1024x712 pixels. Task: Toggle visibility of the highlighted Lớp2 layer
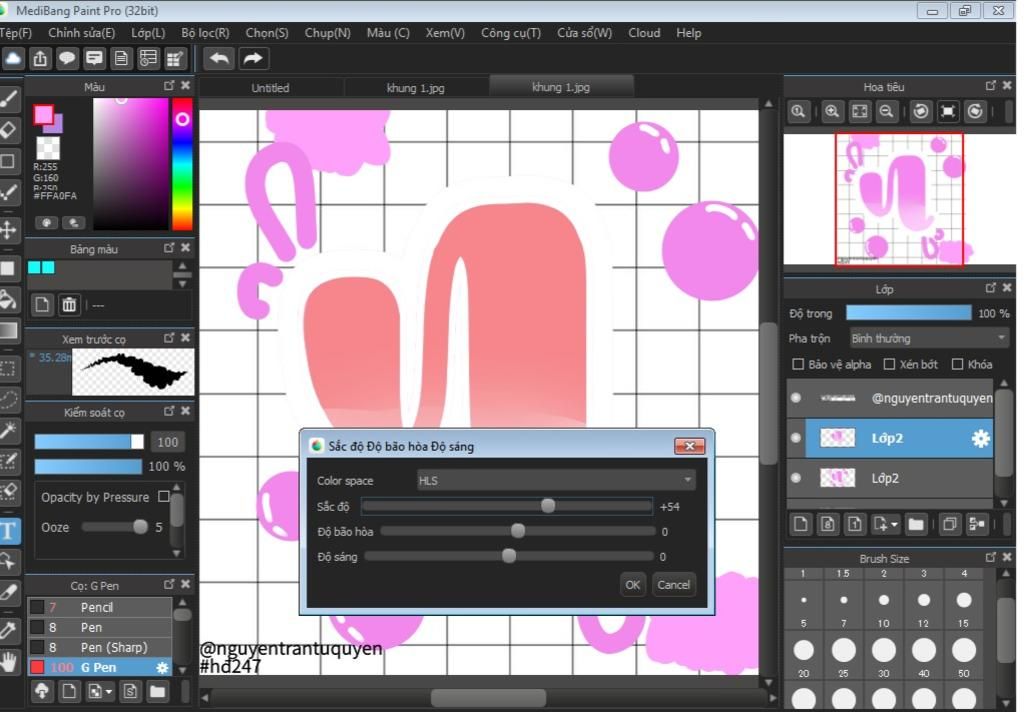(x=795, y=438)
